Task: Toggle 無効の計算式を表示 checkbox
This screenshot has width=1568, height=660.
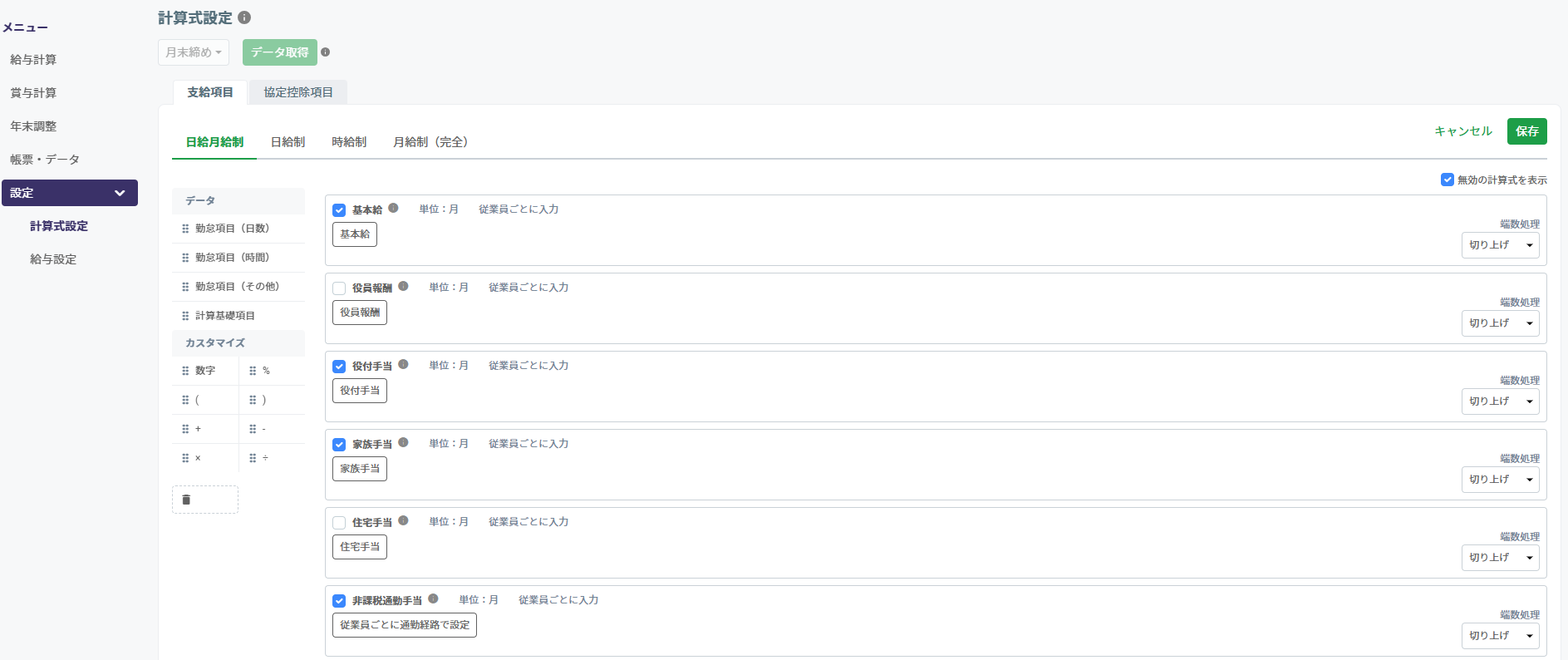Action: point(1448,180)
